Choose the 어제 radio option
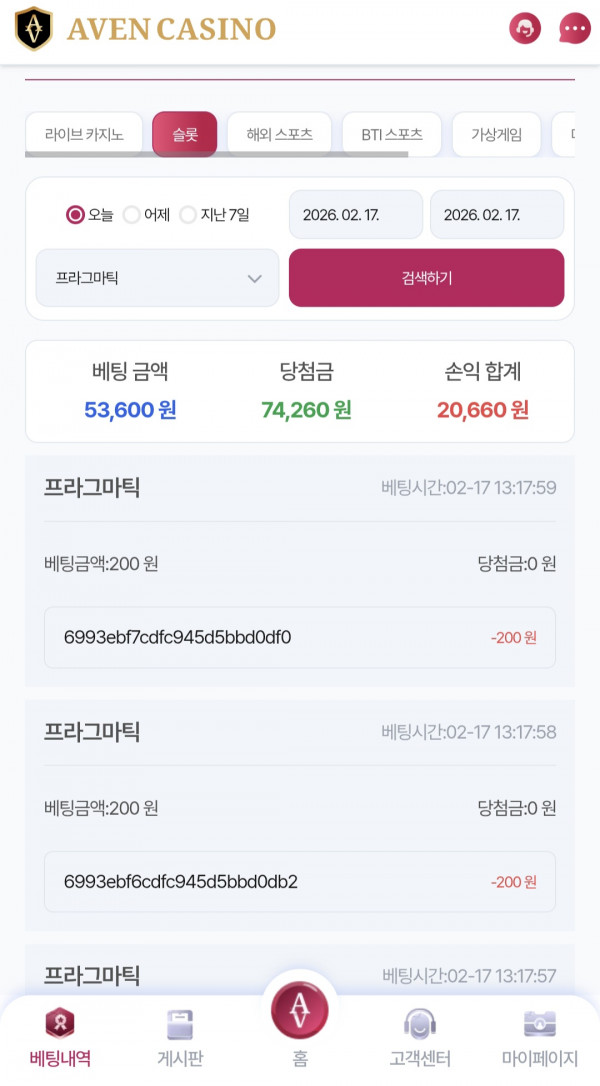 [129, 215]
